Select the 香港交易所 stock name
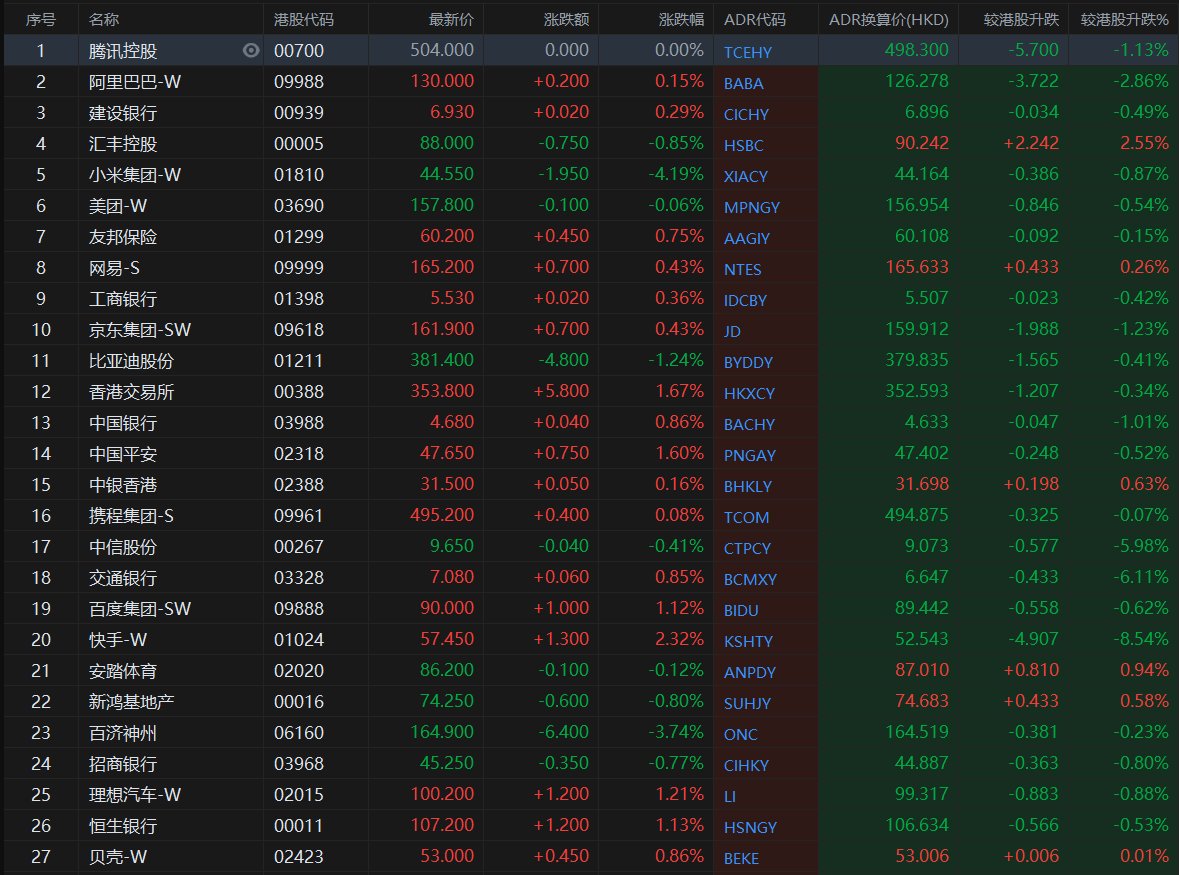Image resolution: width=1179 pixels, height=875 pixels. [x=131, y=392]
